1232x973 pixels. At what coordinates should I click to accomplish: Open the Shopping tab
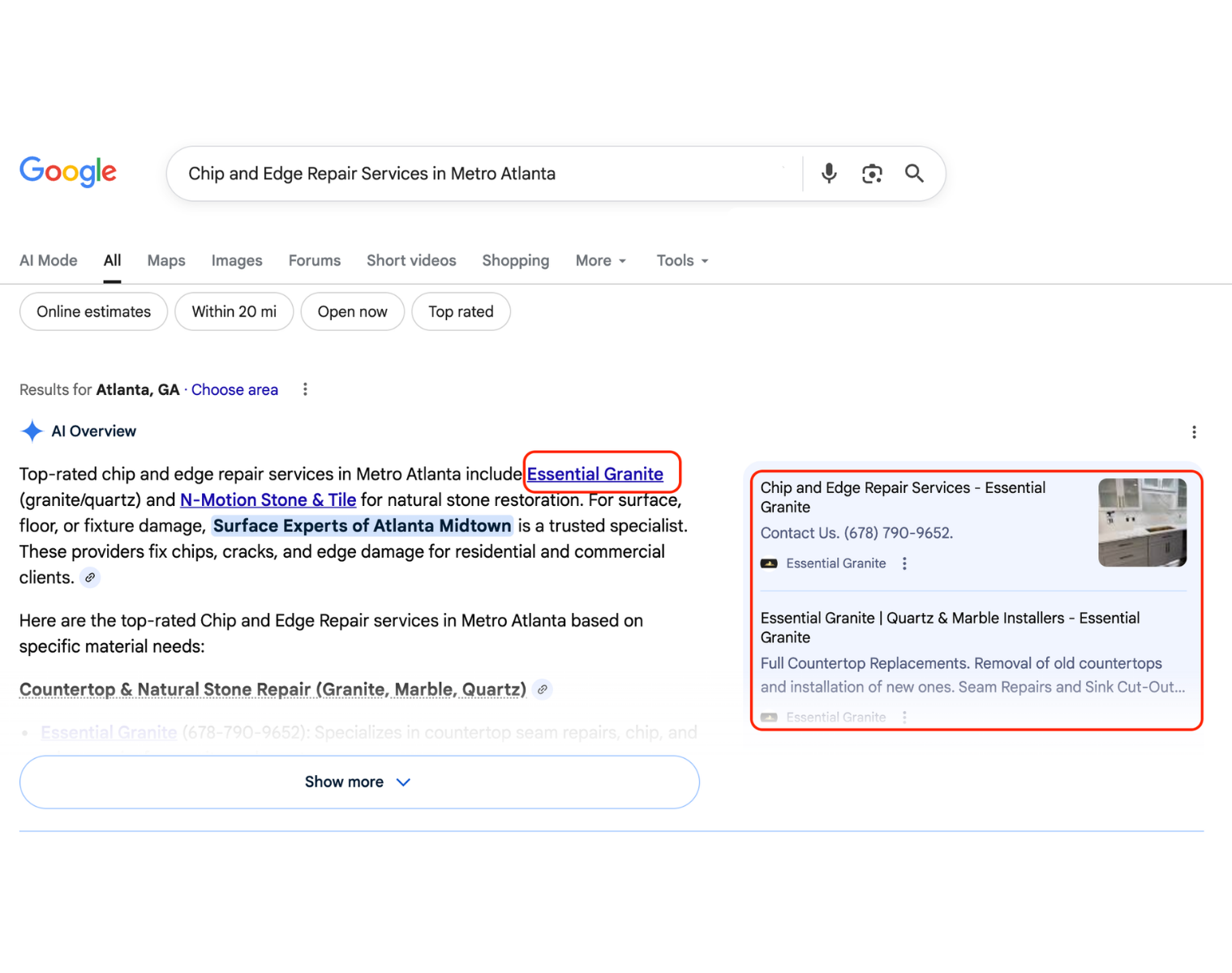pyautogui.click(x=515, y=260)
